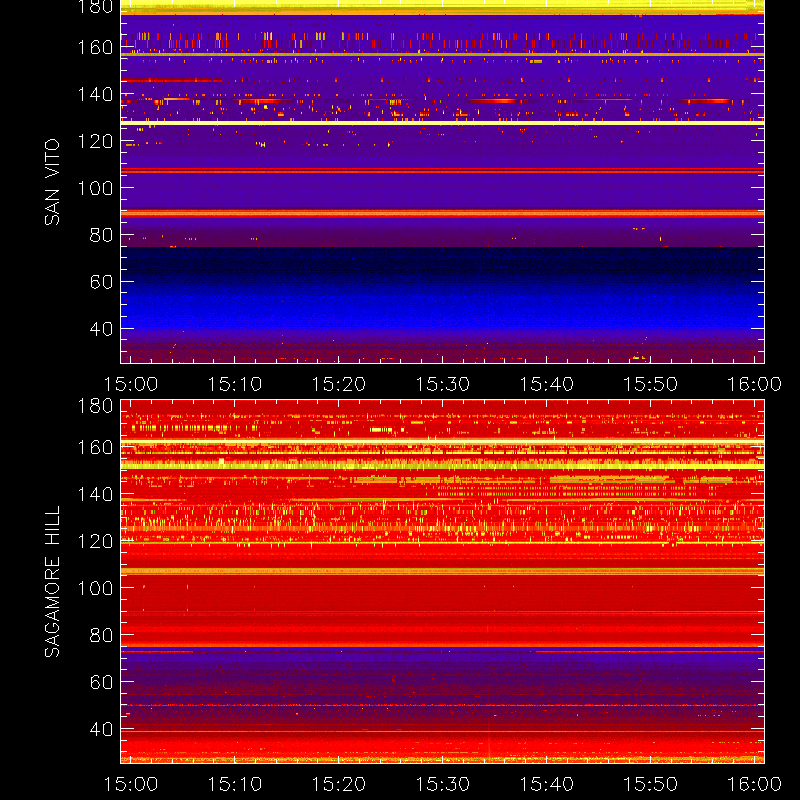Viewport: 800px width, 800px height.
Task: Click the 15:20 label below Sagamore Hill plot
Action: [339, 784]
